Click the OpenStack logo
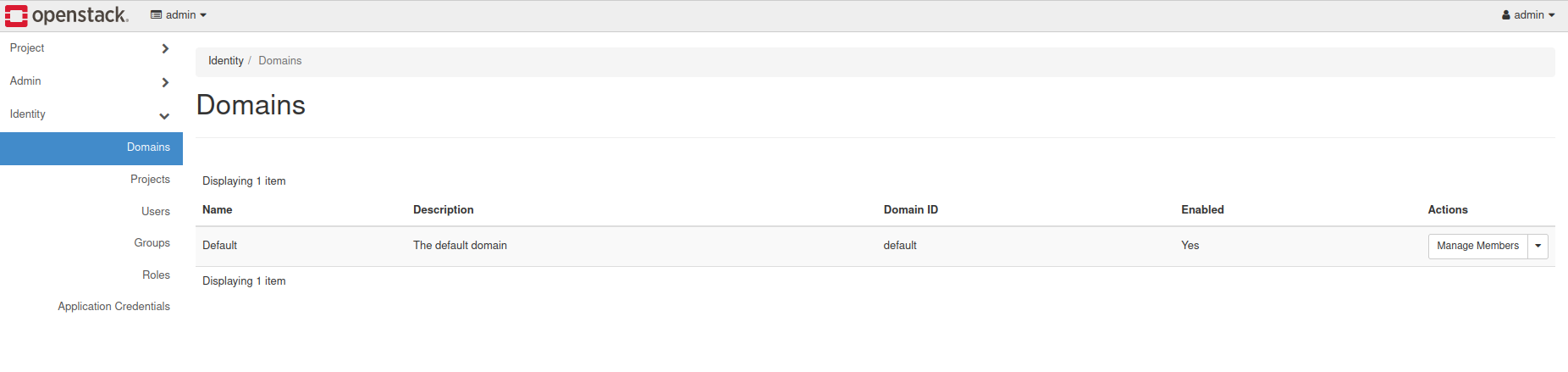Image resolution: width=1568 pixels, height=372 pixels. click(x=67, y=15)
